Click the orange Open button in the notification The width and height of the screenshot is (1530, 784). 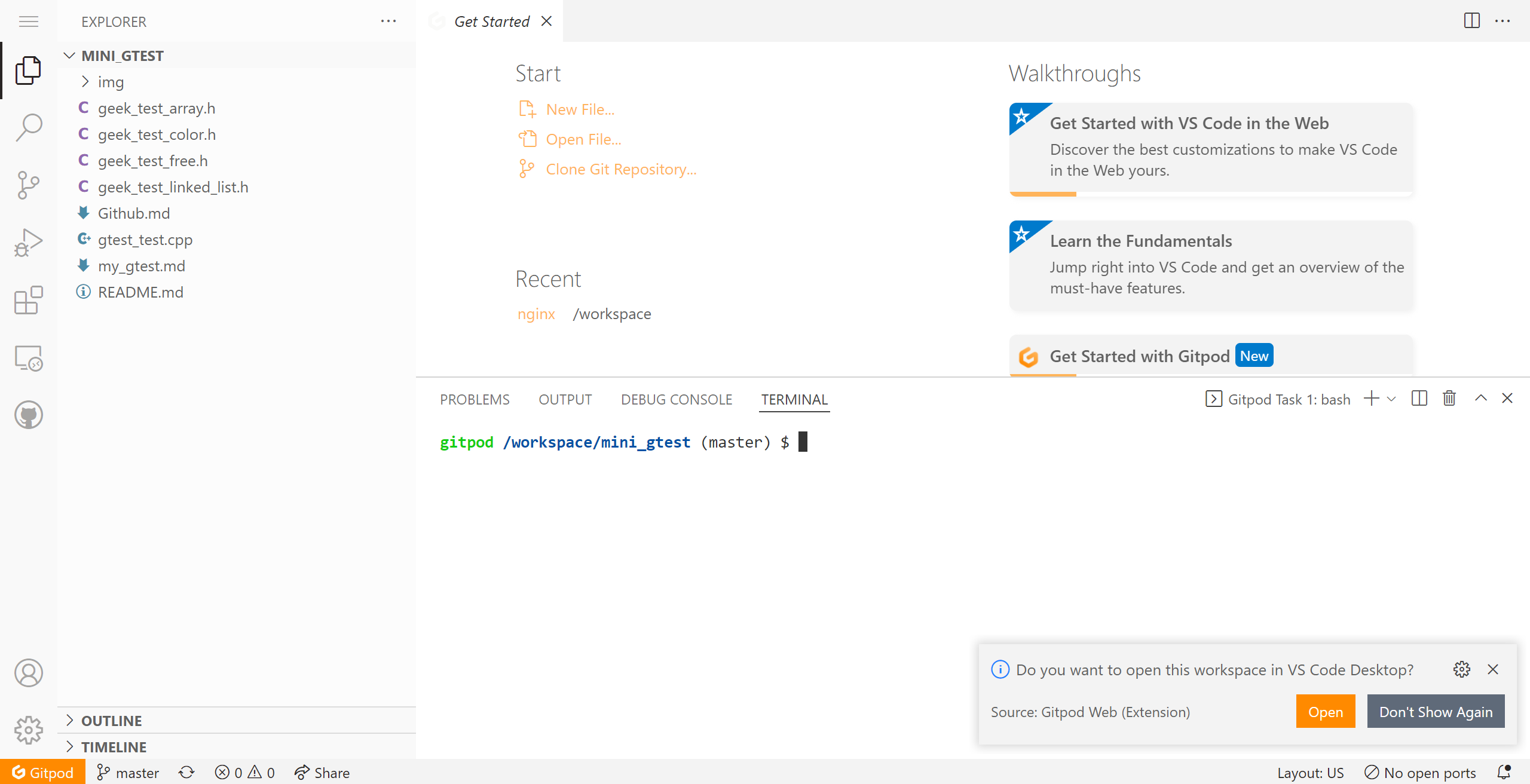pyautogui.click(x=1325, y=712)
